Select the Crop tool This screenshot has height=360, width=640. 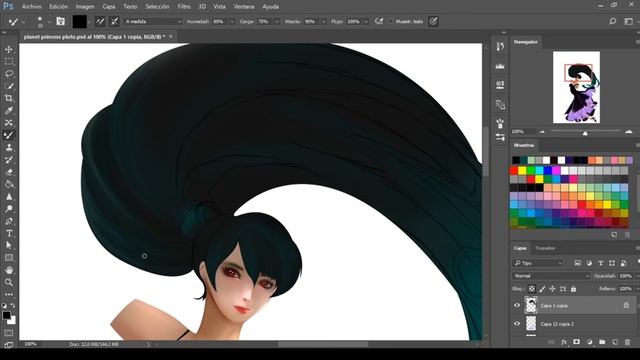(x=9, y=98)
